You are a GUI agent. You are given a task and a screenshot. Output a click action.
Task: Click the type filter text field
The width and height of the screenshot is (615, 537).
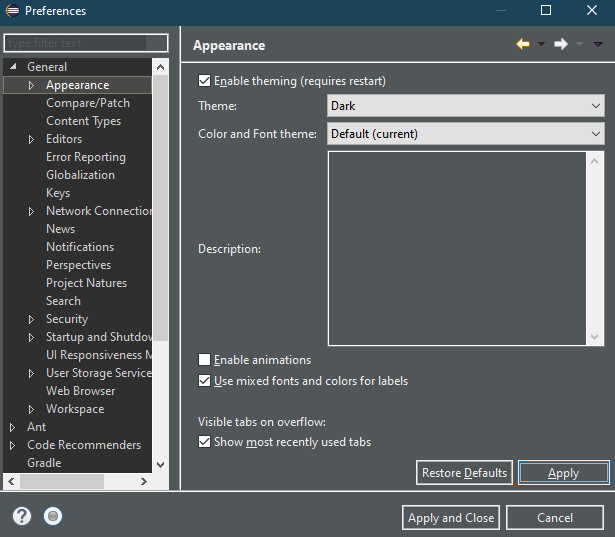(76, 44)
